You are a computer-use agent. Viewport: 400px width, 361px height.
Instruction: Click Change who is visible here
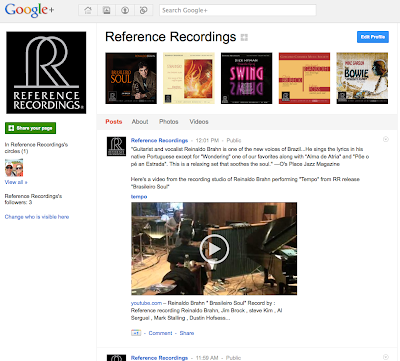(37, 217)
